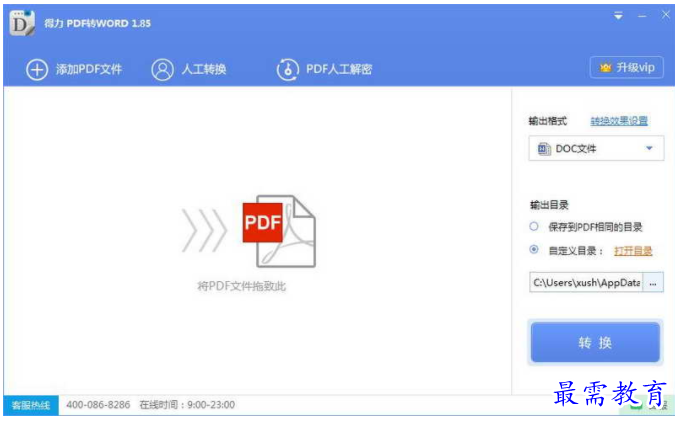Close the PDF to WORD window
Viewport: 675px width, 425px height.
[x=666, y=15]
